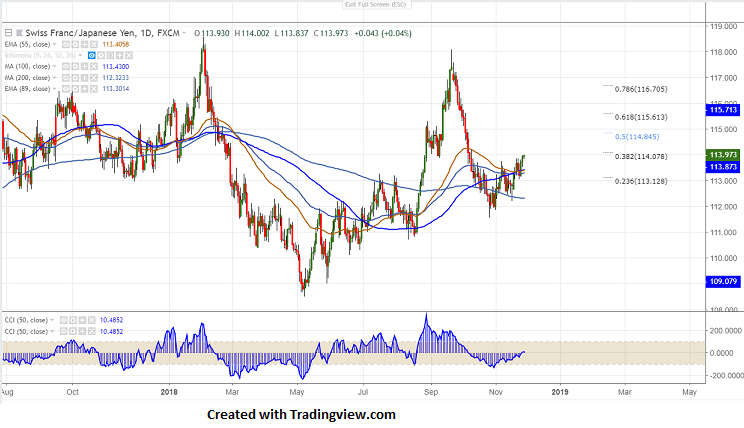
Task: Toggle visibility of the upper CCI (50, close)
Action: pos(64,320)
